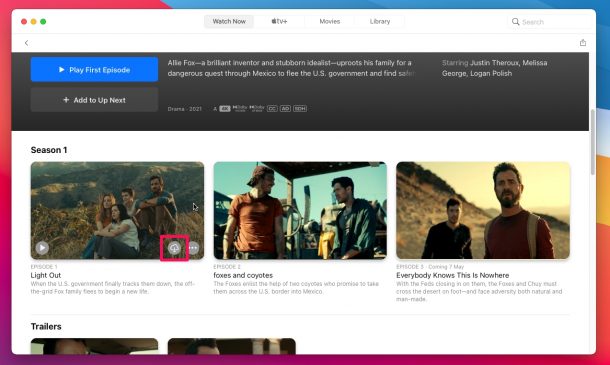This screenshot has height=365, width=610.
Task: Play Light Out using the play circle icon
Action: pyautogui.click(x=42, y=247)
